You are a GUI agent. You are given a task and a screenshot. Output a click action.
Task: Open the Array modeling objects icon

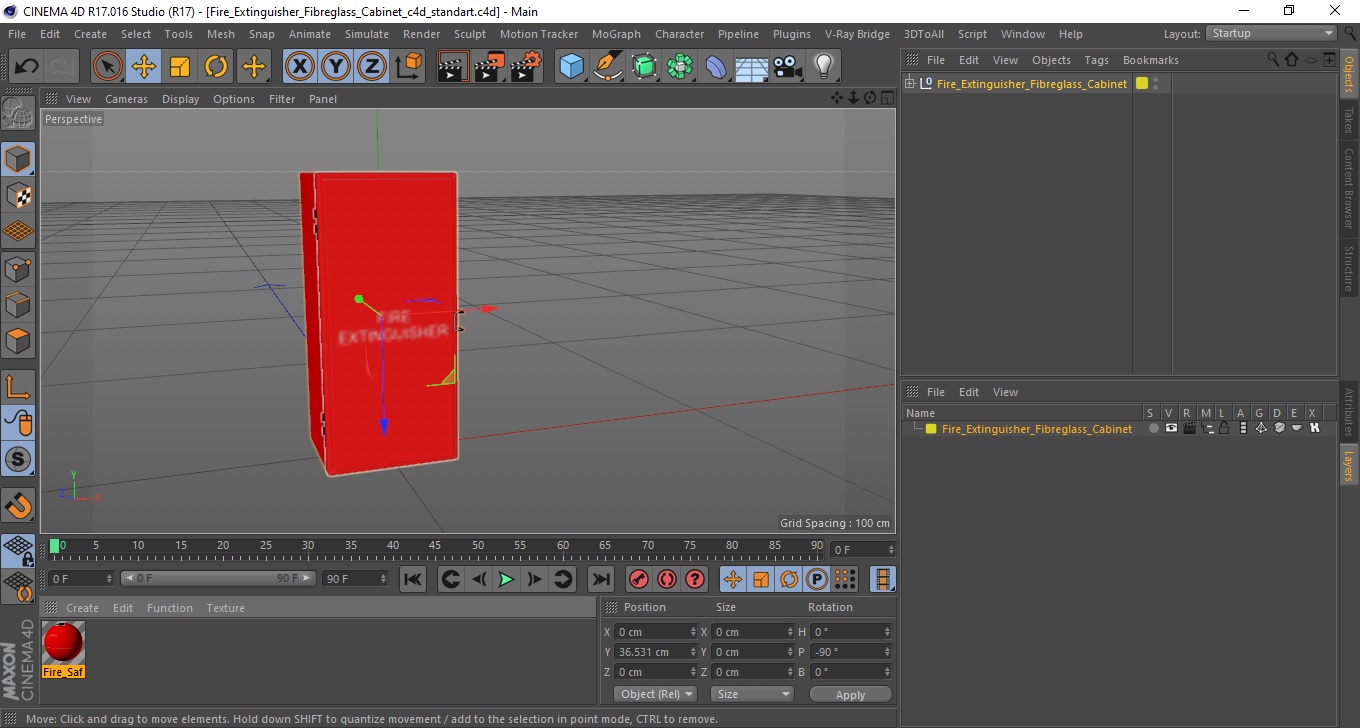click(680, 67)
